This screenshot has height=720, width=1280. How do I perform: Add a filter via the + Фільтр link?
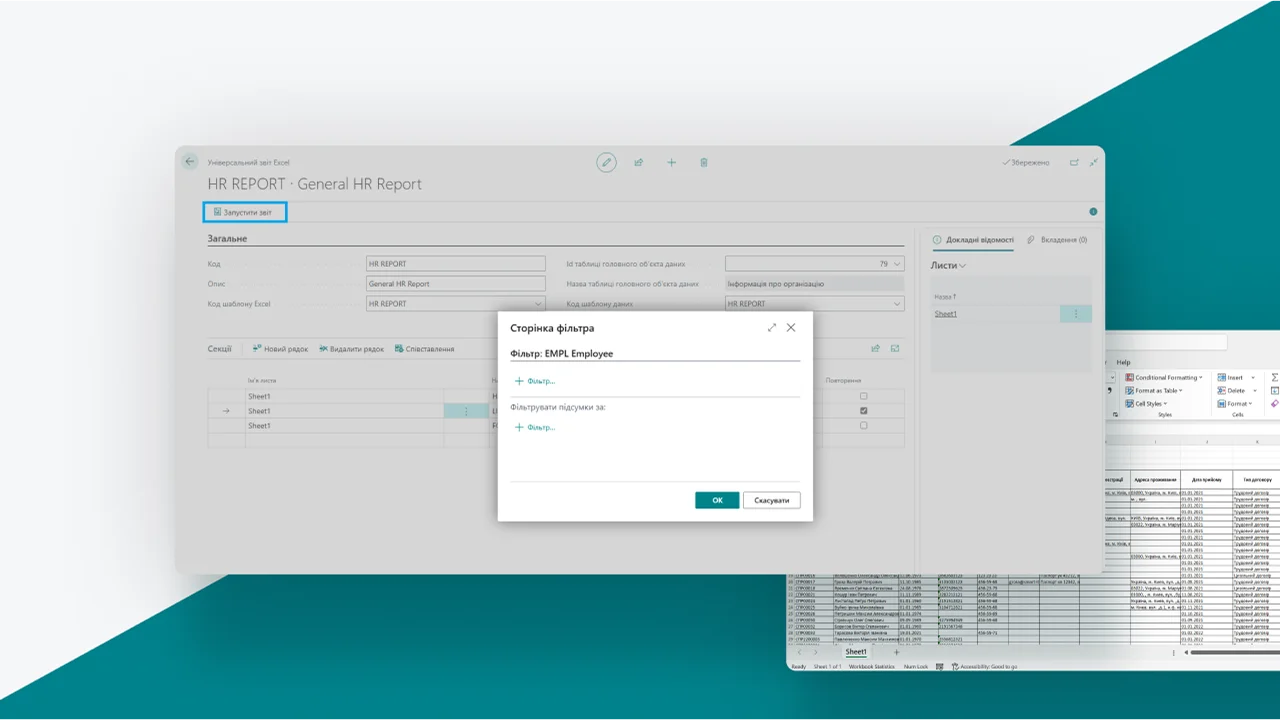tap(536, 380)
